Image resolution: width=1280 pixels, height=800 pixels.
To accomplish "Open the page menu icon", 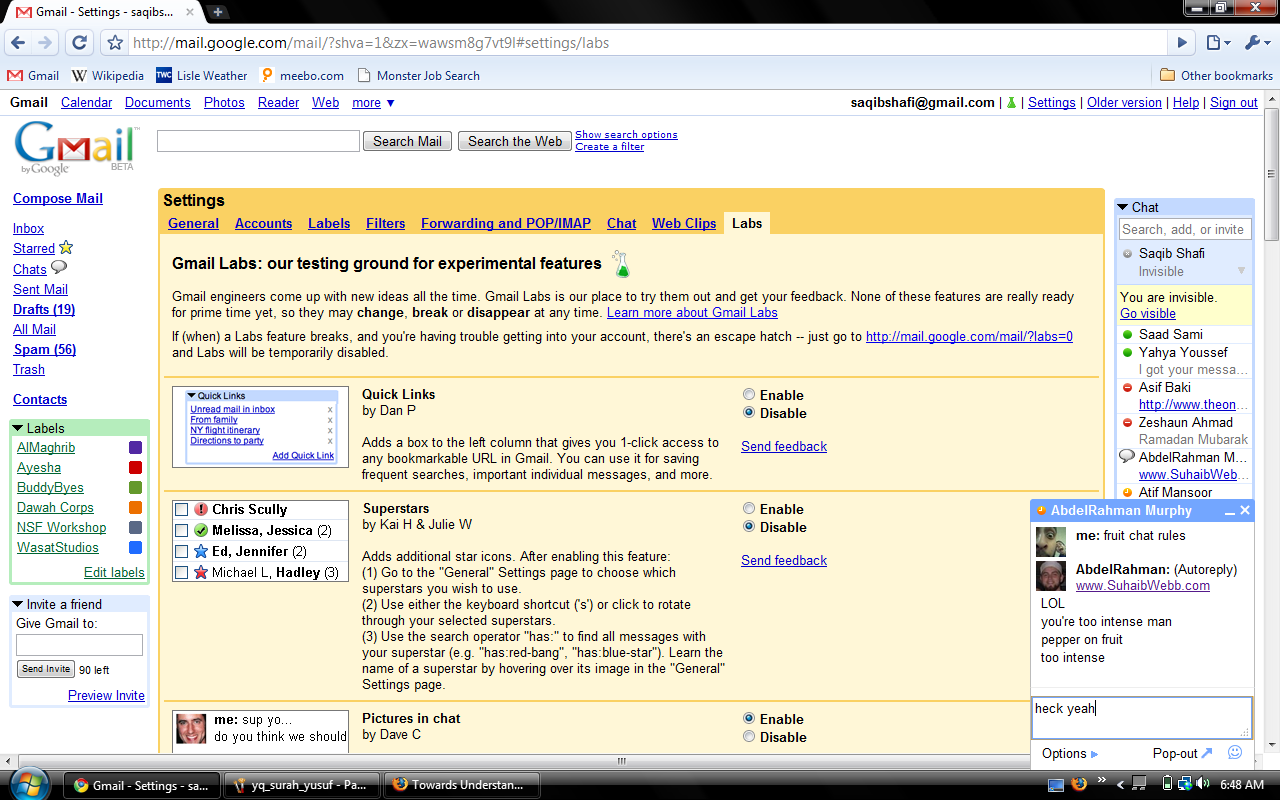I will coord(1216,43).
